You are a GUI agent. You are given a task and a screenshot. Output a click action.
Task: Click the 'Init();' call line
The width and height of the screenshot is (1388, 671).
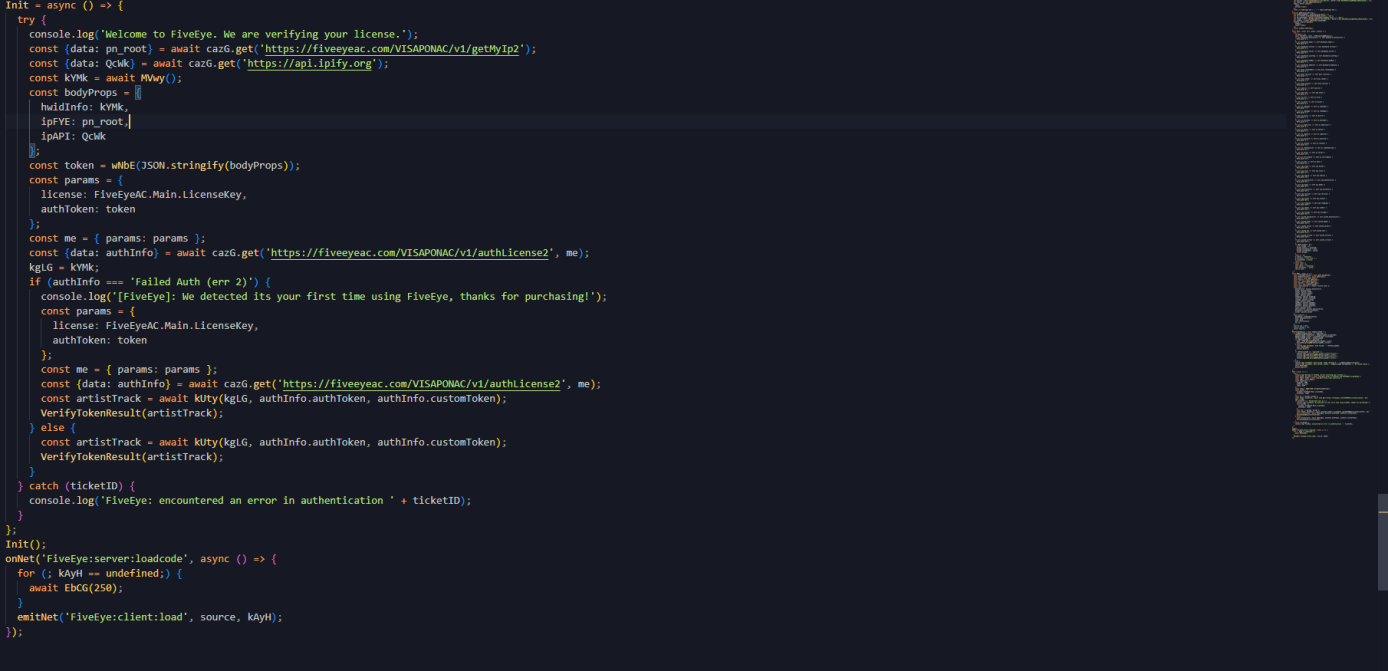click(26, 544)
